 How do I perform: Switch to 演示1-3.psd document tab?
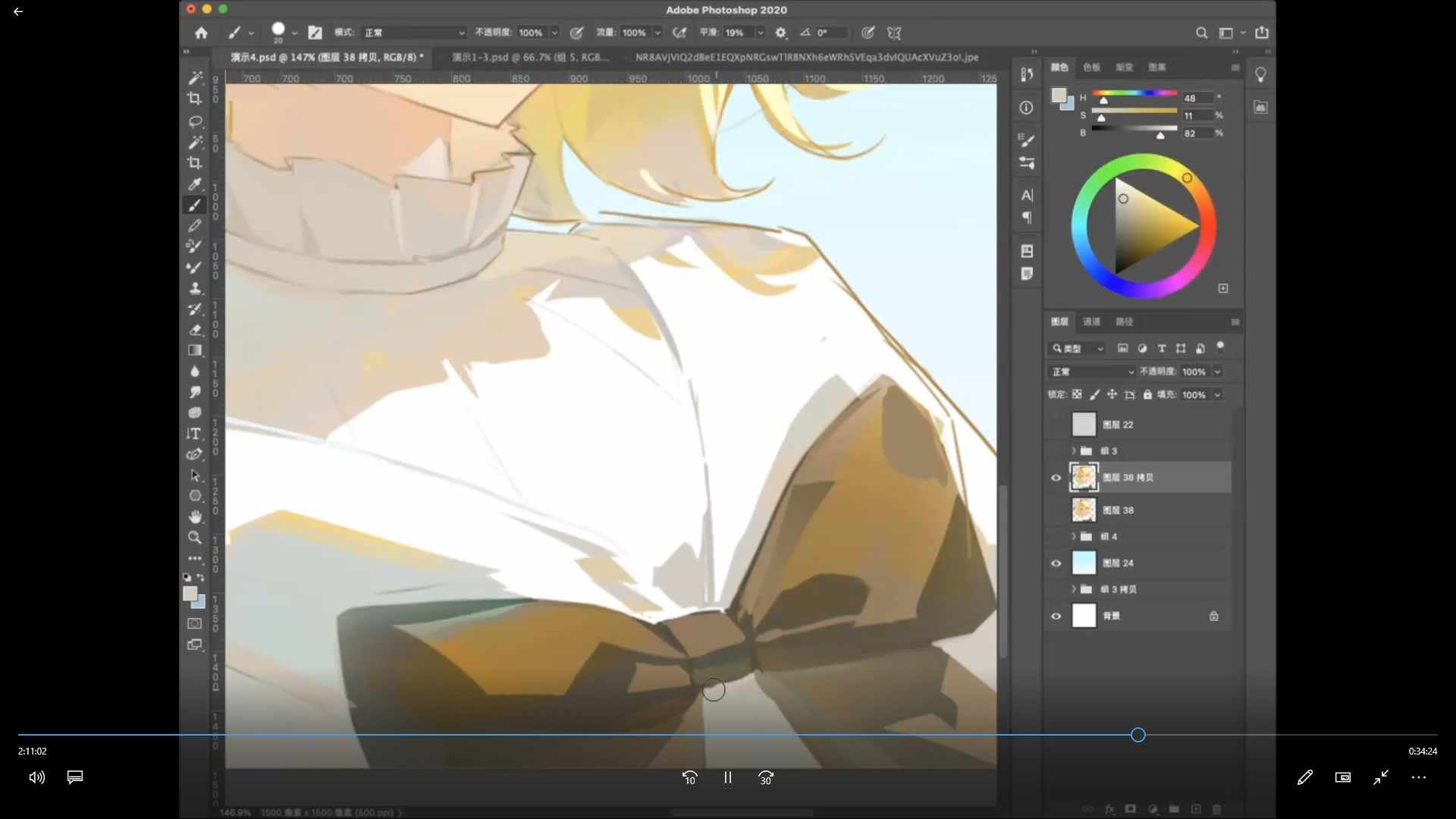coord(530,57)
